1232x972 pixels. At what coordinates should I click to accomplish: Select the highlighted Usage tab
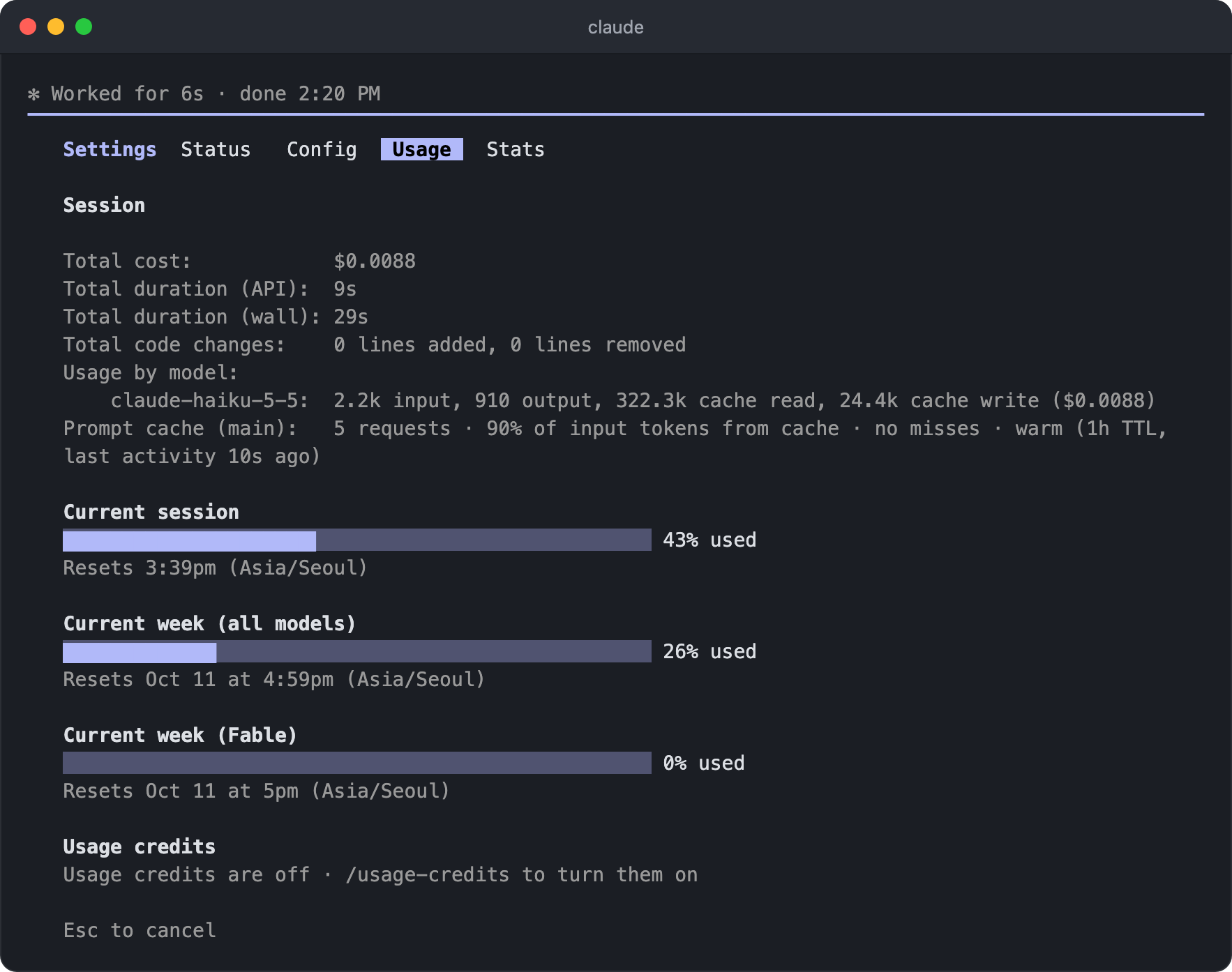click(x=421, y=149)
